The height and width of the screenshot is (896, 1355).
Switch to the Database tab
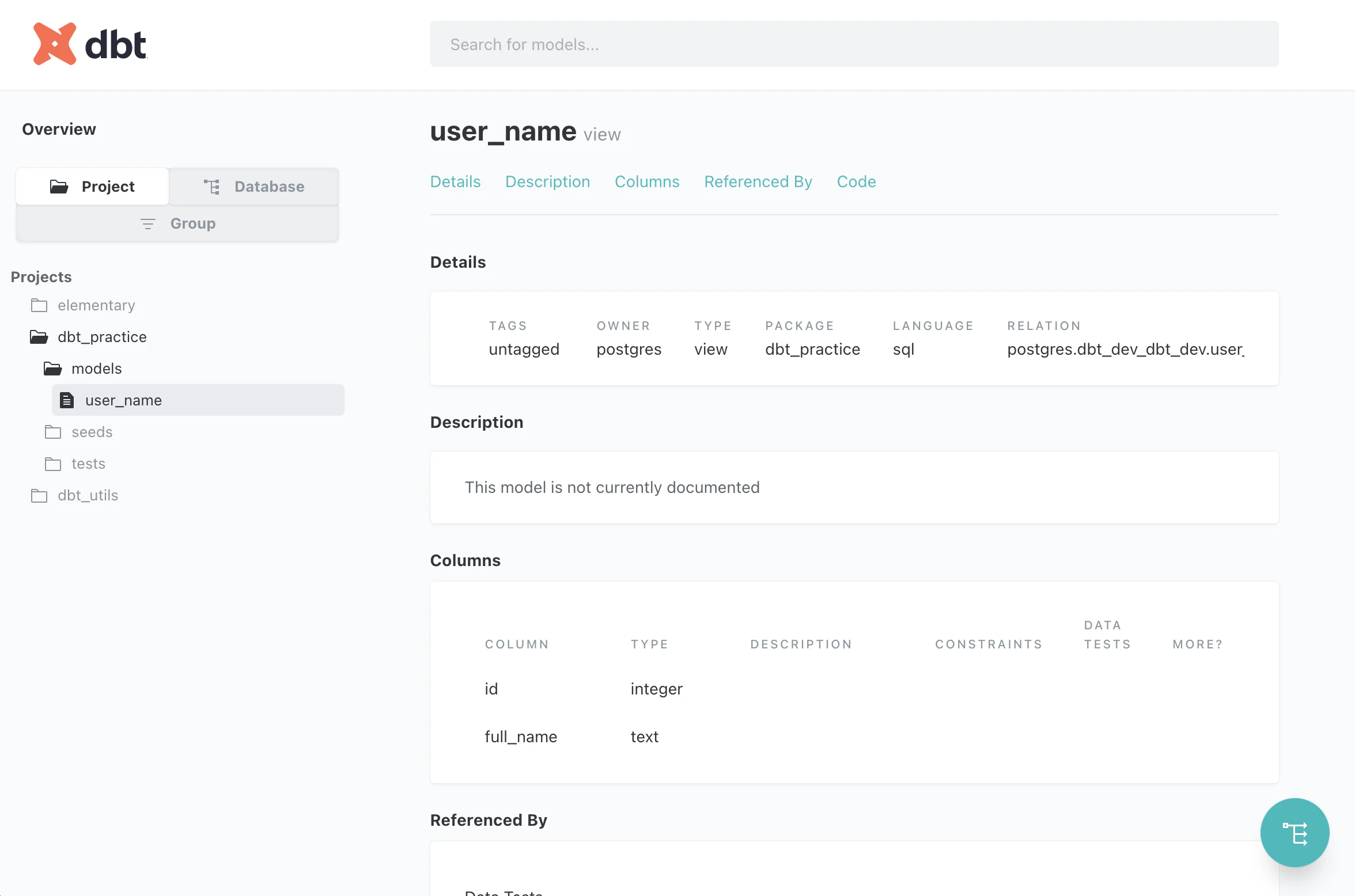click(253, 187)
